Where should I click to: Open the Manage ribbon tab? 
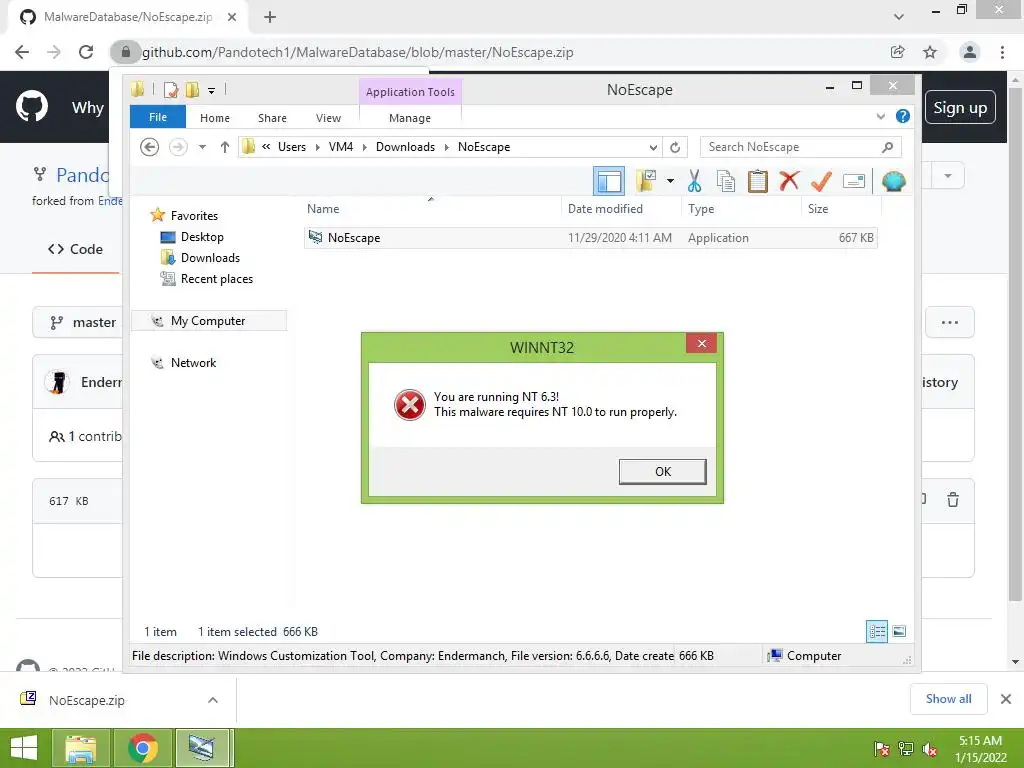(410, 118)
